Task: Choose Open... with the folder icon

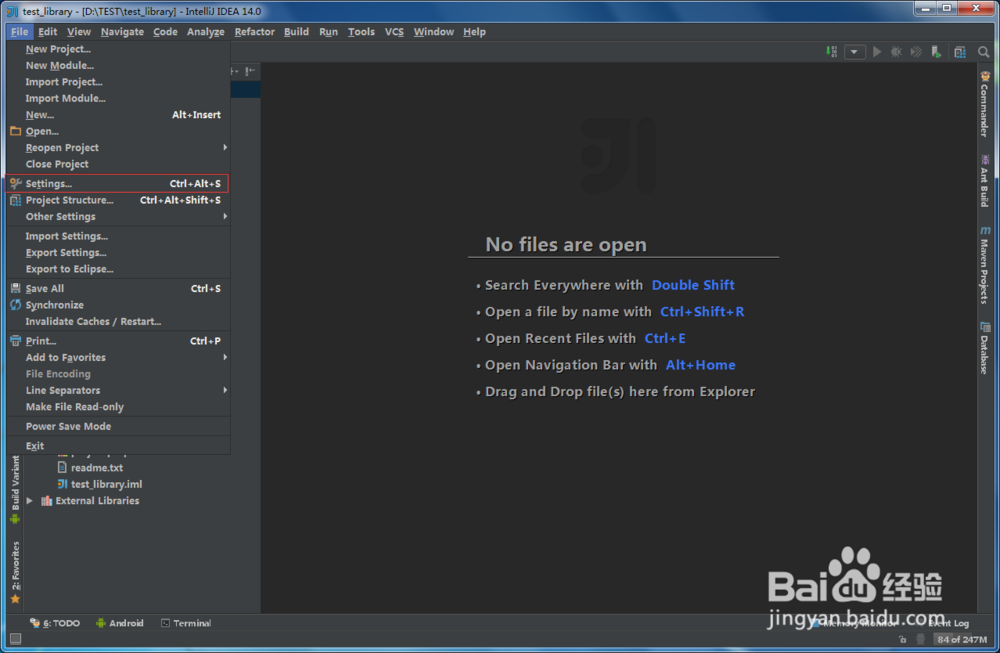Action: (x=118, y=131)
